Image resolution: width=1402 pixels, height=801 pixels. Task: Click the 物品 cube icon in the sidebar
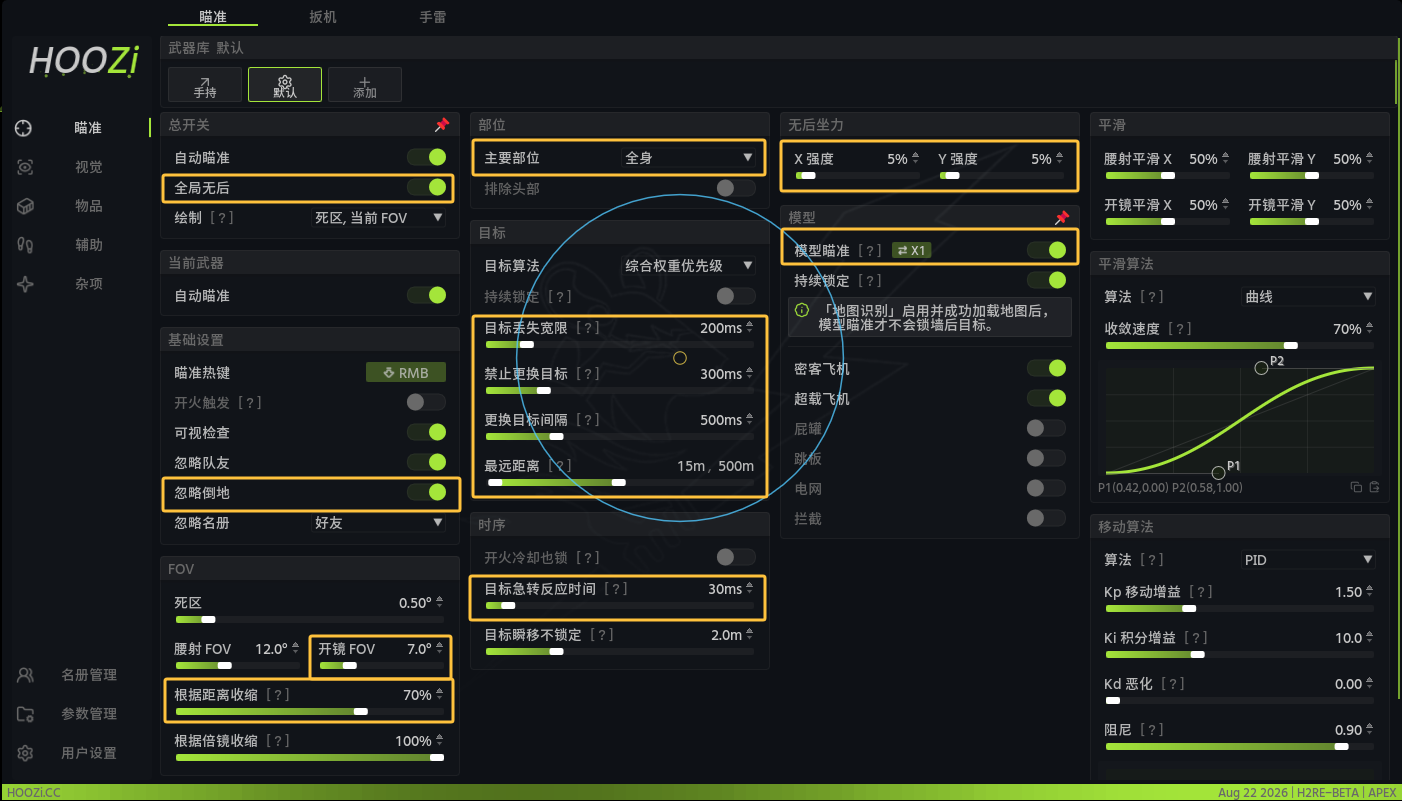click(x=25, y=206)
